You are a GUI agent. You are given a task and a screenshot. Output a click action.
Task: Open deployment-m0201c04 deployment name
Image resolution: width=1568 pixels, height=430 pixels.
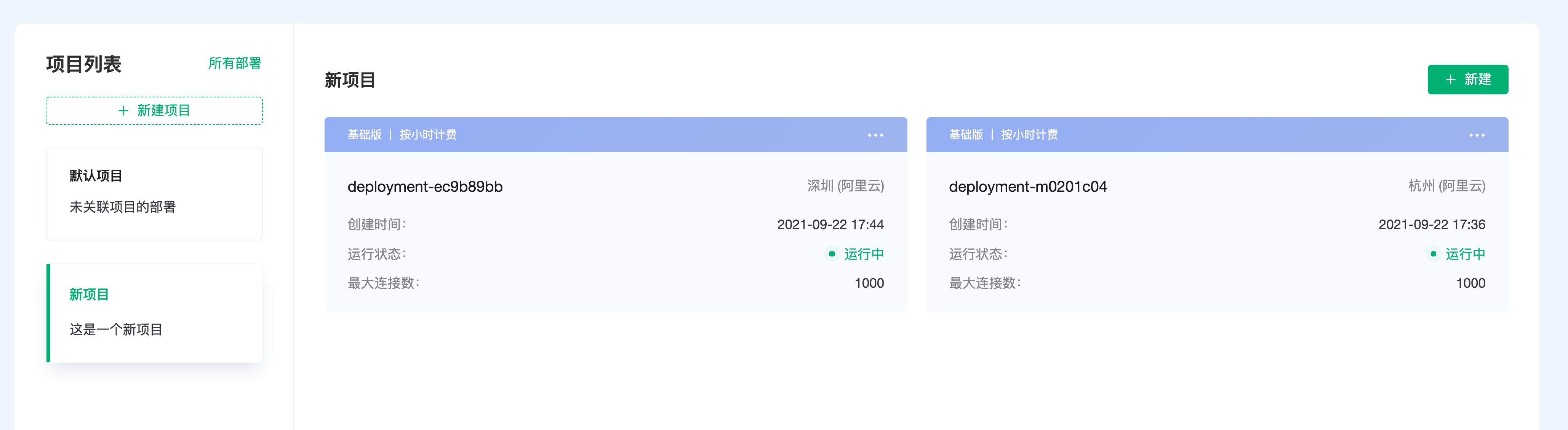coord(1027,187)
